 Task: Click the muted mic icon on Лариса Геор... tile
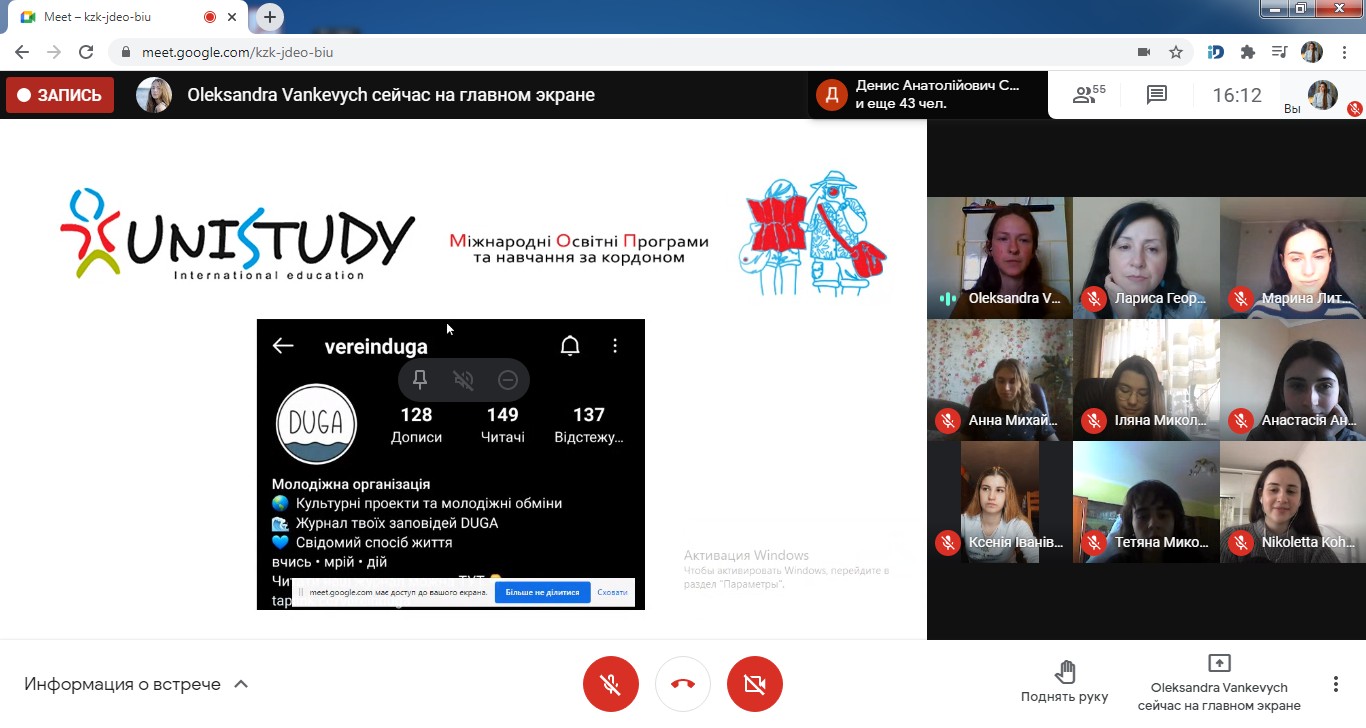(x=1094, y=298)
